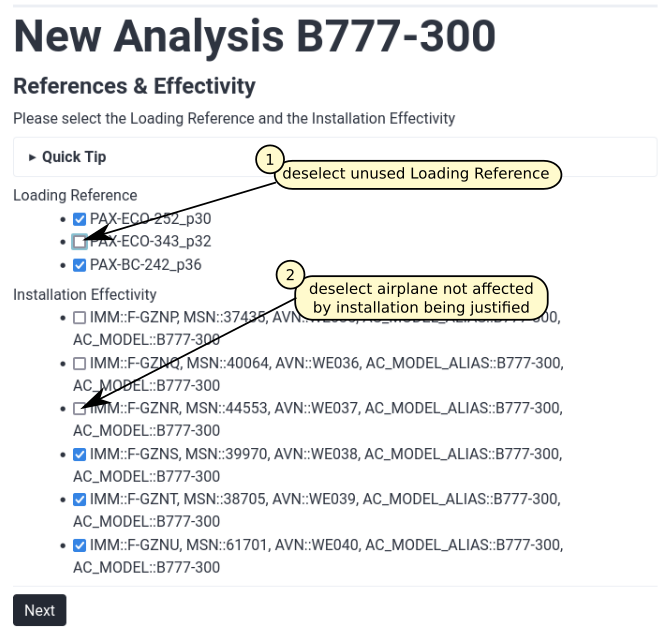Click the number 2 annotation marker
The width and height of the screenshot is (669, 634).
[290, 275]
